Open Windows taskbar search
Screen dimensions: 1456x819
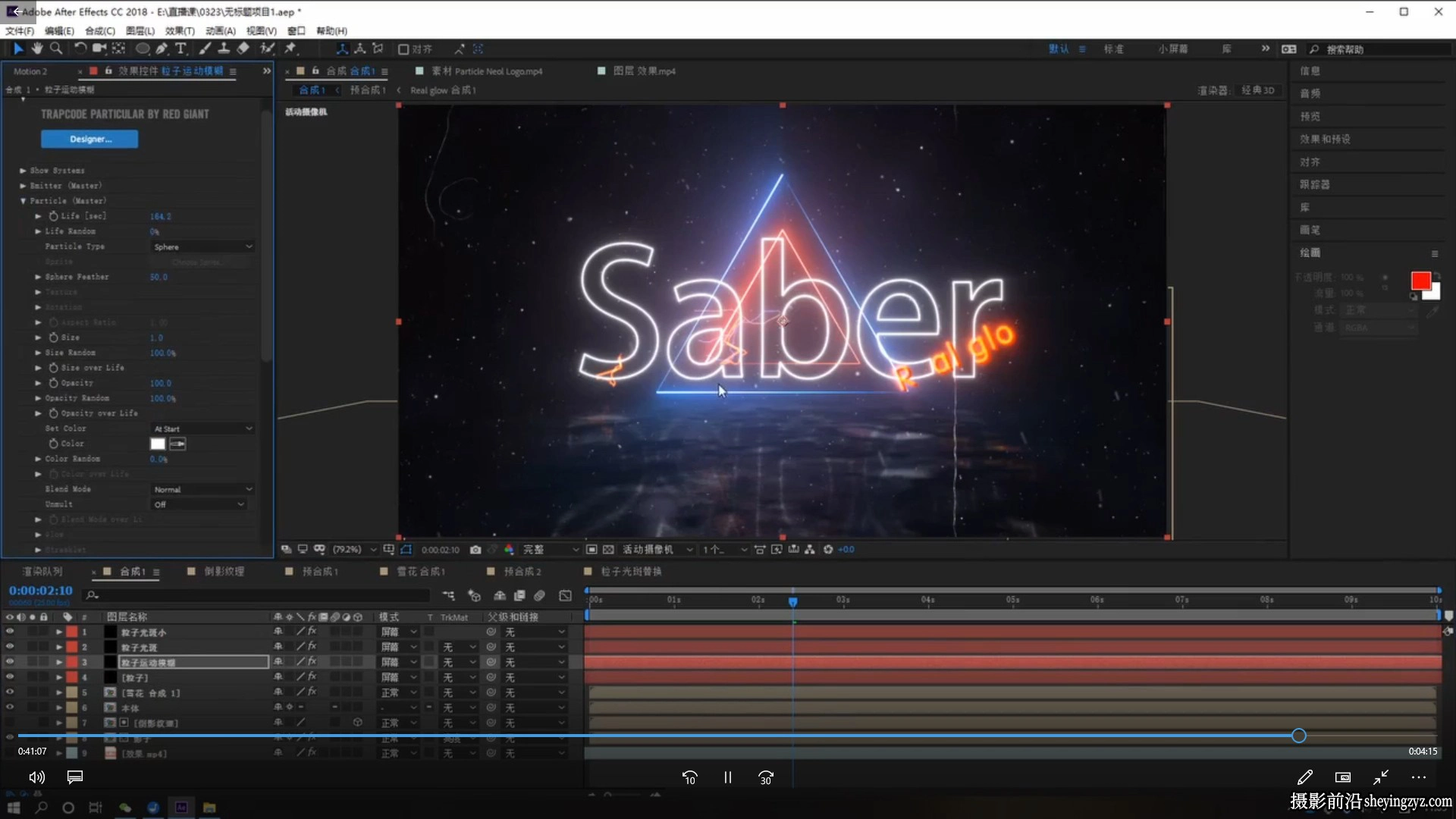point(41,808)
